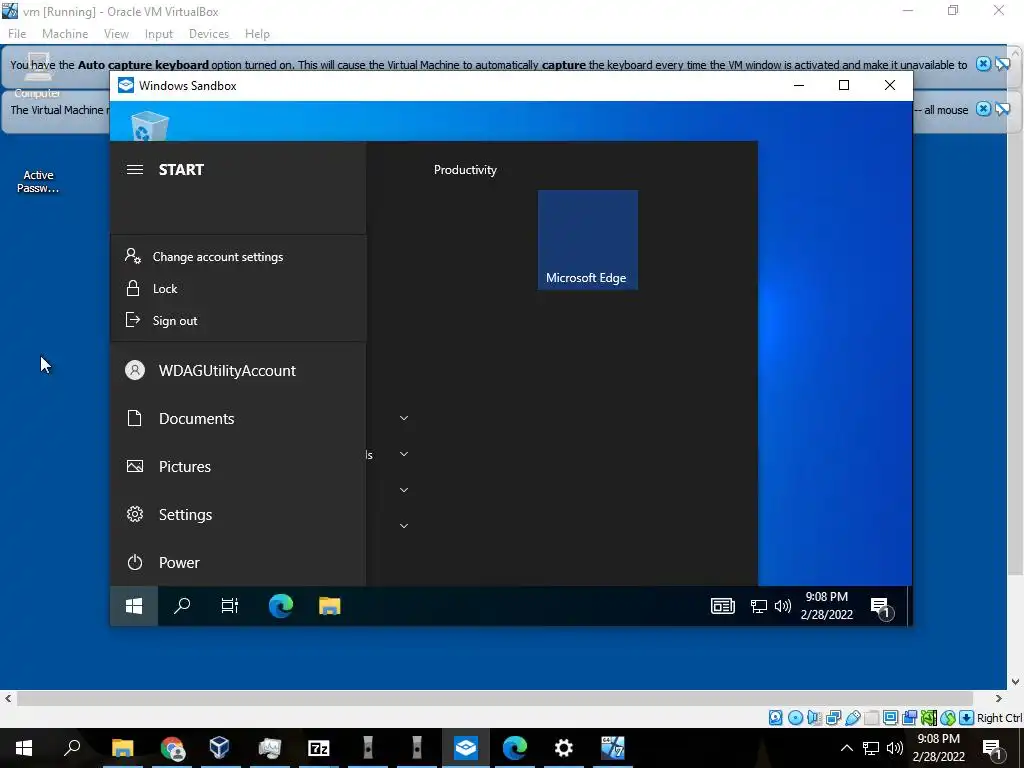The height and width of the screenshot is (768, 1024).
Task: Open File Explorer in the Sandbox taskbar
Action: pos(330,607)
